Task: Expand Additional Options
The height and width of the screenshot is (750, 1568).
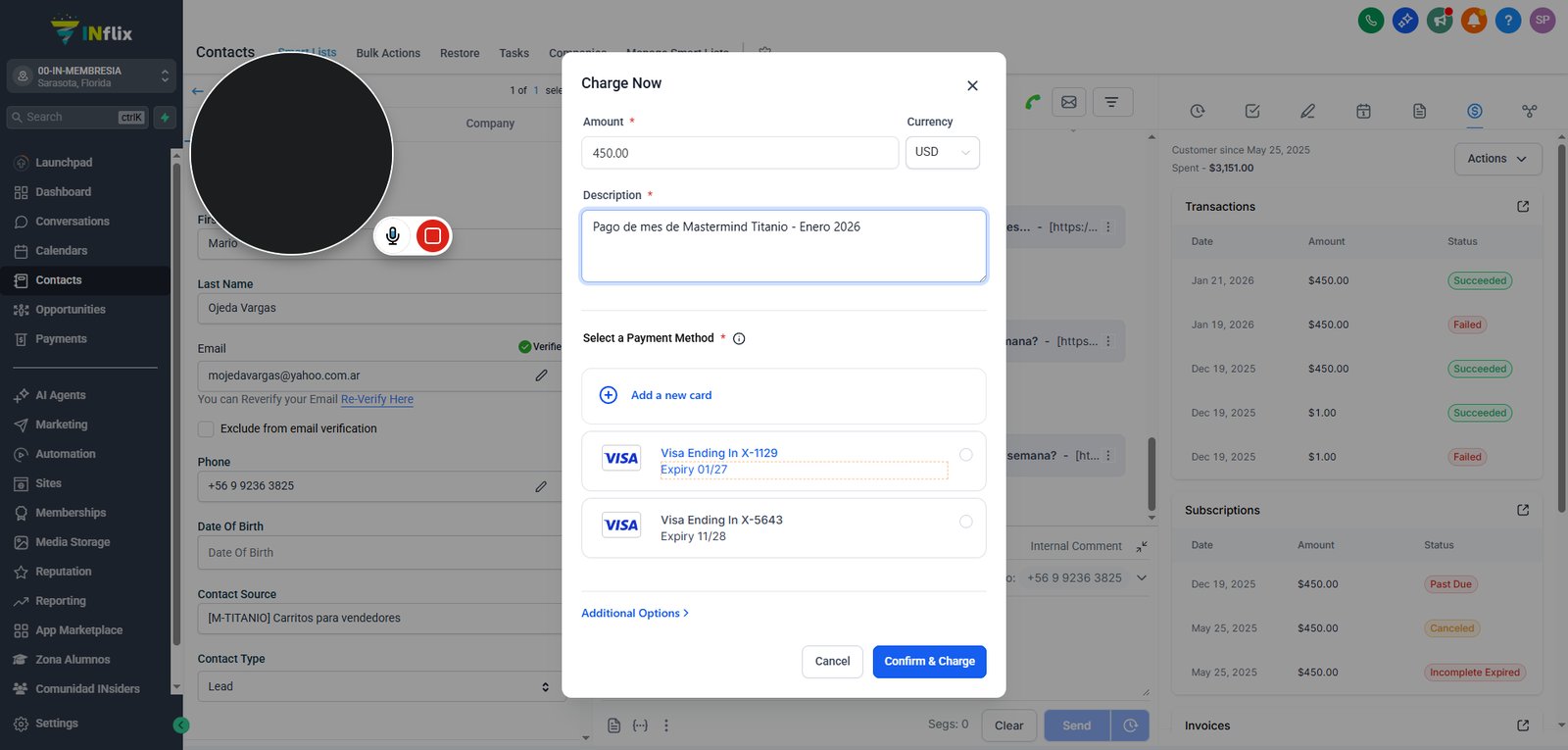Action: (x=635, y=613)
